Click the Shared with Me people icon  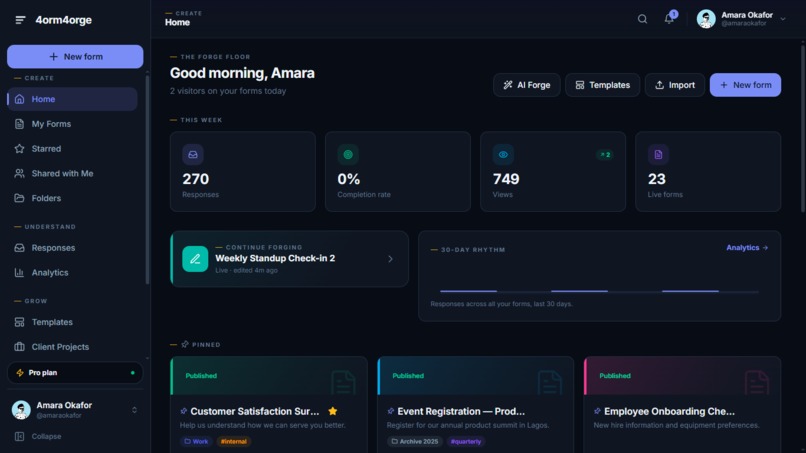20,173
